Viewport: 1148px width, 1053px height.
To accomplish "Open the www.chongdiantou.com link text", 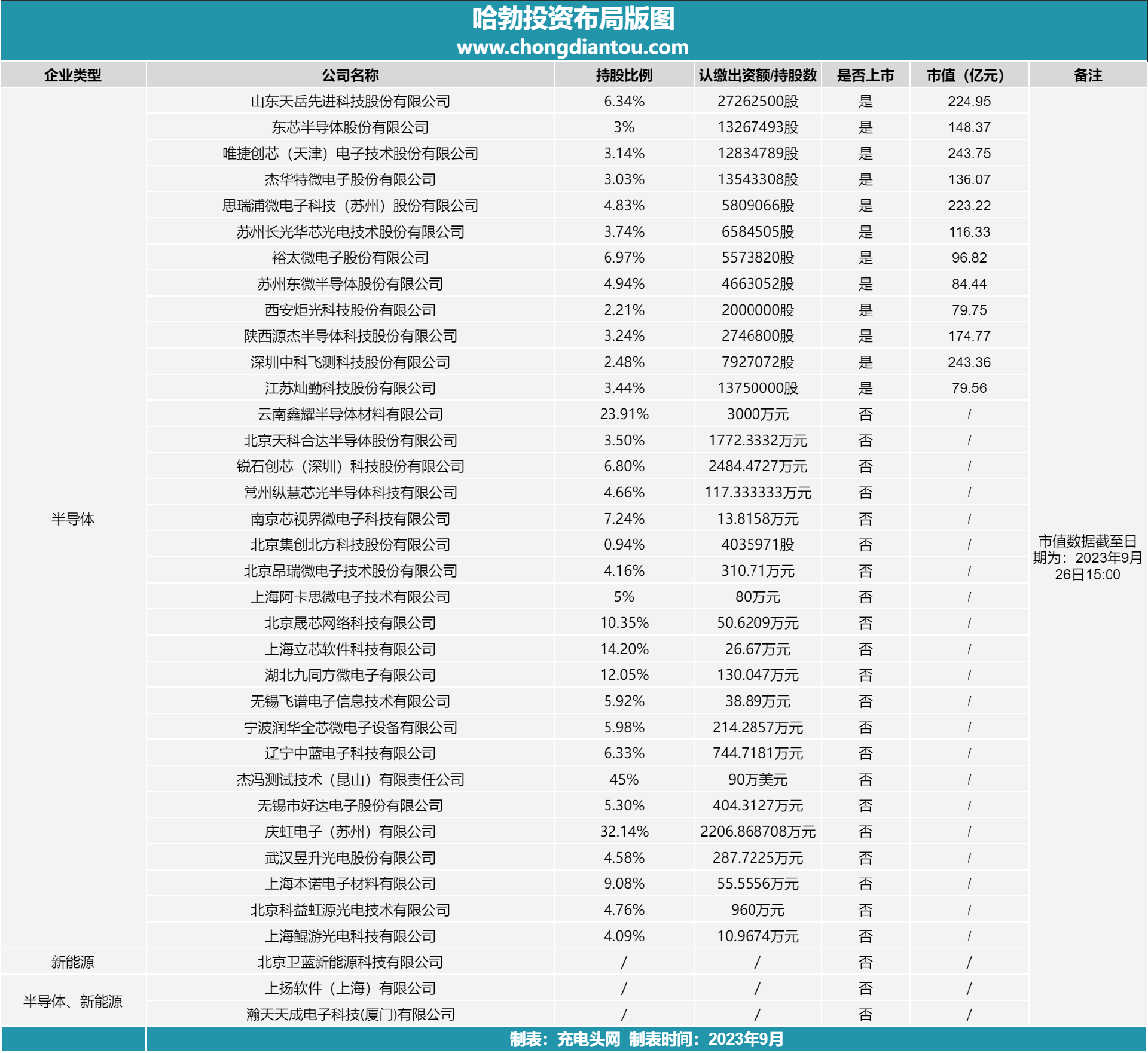I will click(x=573, y=47).
